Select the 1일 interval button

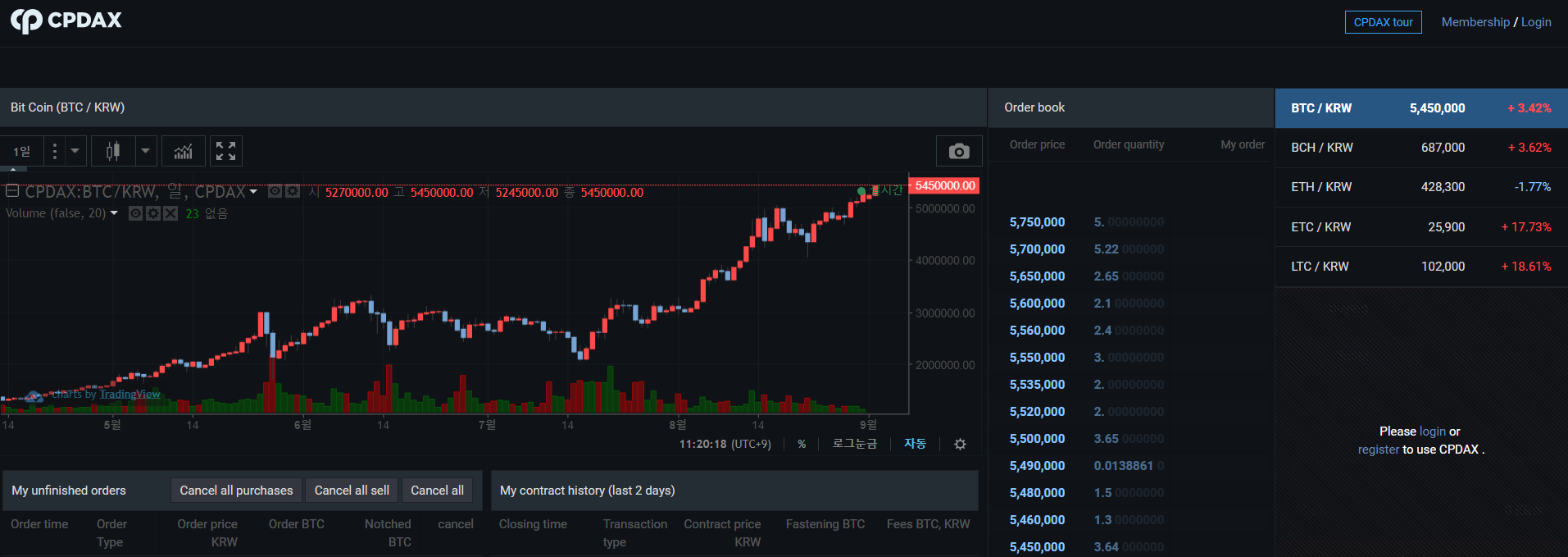(22, 151)
